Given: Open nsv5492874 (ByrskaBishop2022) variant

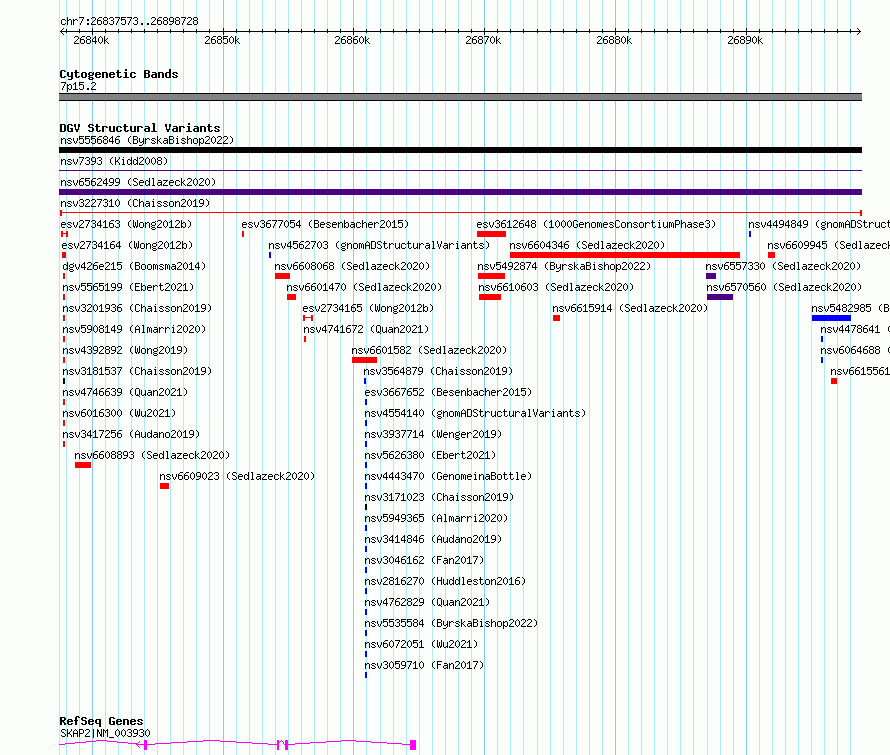Looking at the screenshot, I should coord(564,266).
